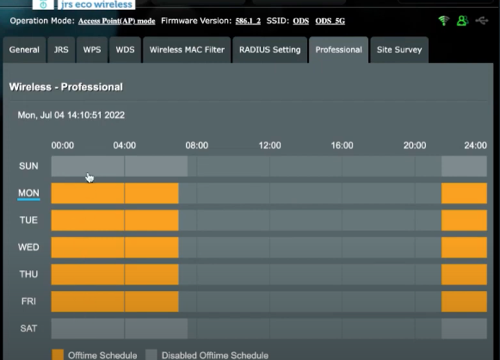This screenshot has height=360, width=500.
Task: Select the WED row label
Action: 29,247
